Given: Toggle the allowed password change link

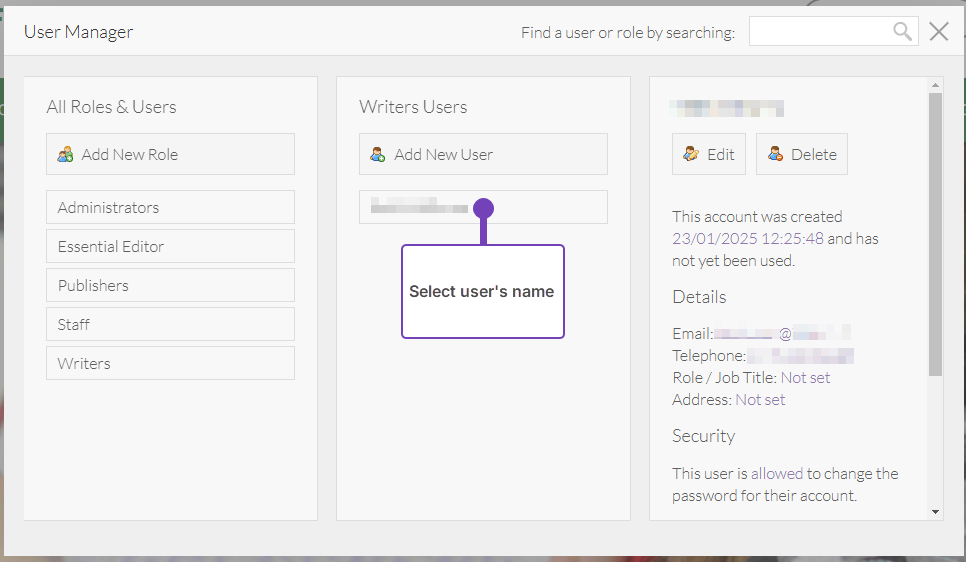Looking at the screenshot, I should [x=777, y=474].
